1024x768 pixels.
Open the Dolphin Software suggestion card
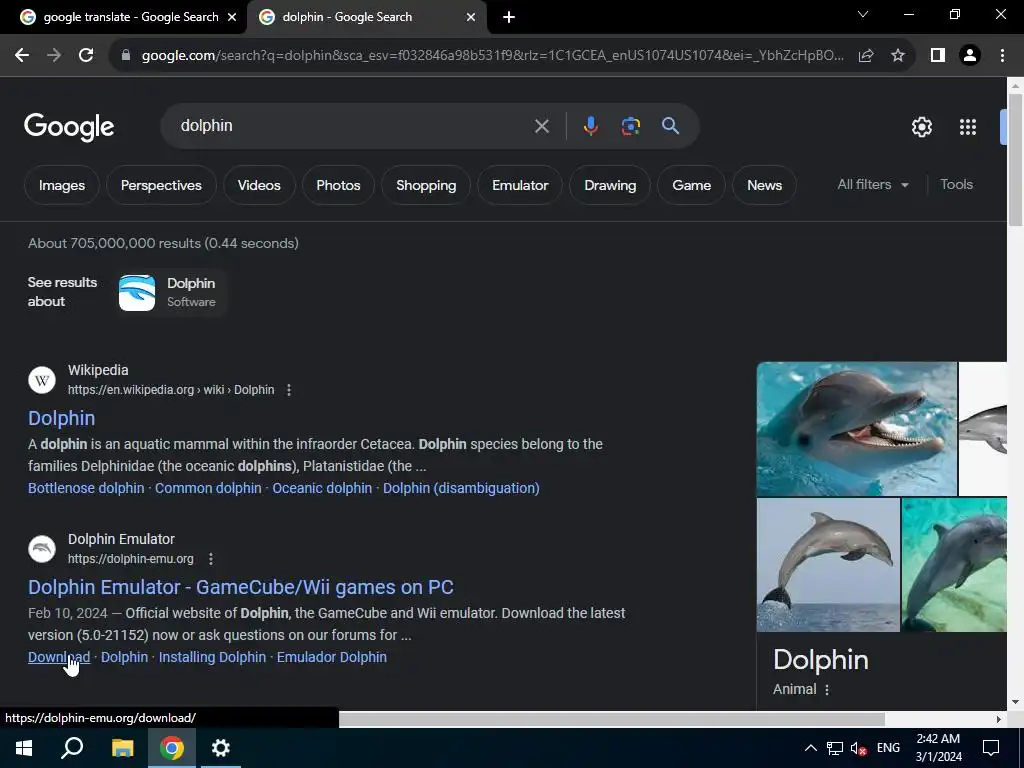tap(172, 293)
